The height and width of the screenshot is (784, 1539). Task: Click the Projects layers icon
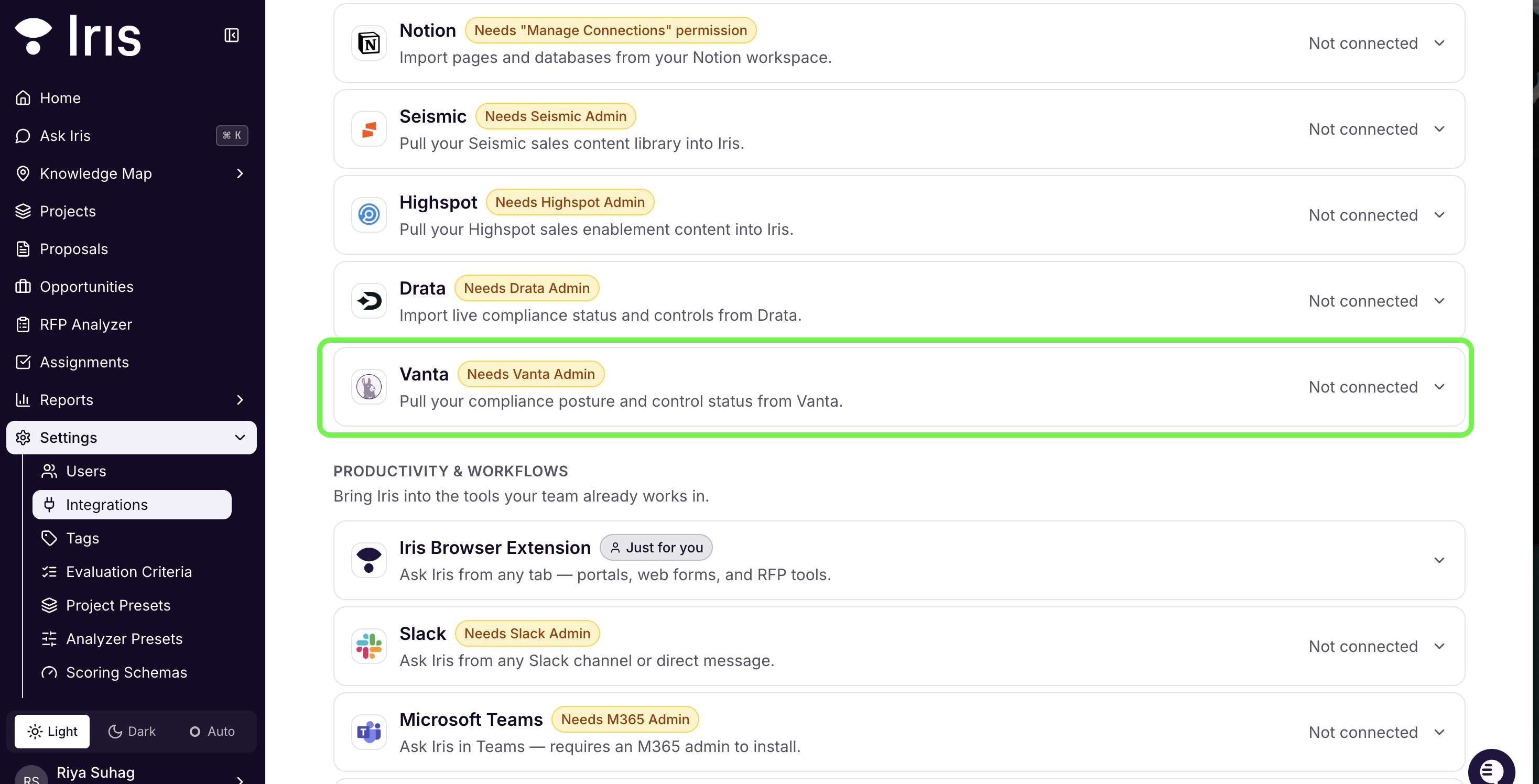click(x=23, y=211)
